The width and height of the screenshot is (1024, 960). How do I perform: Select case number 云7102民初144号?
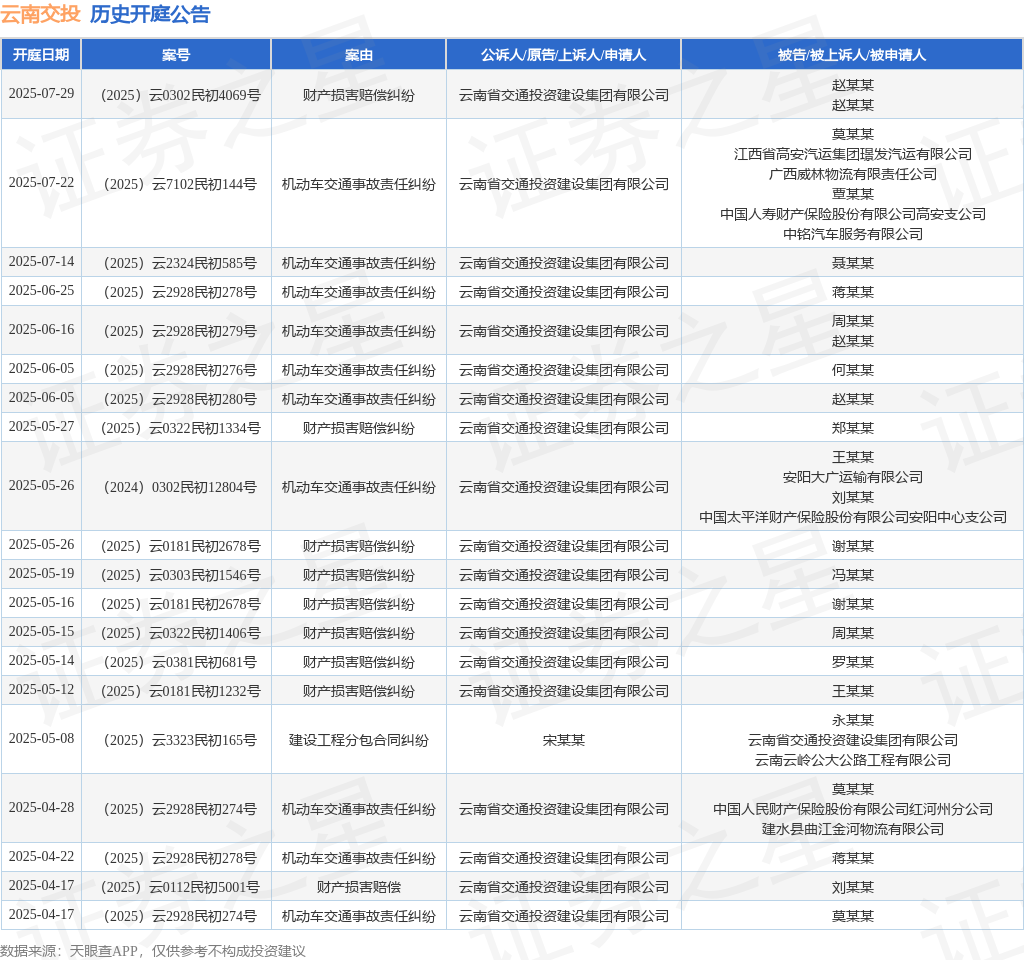180,184
